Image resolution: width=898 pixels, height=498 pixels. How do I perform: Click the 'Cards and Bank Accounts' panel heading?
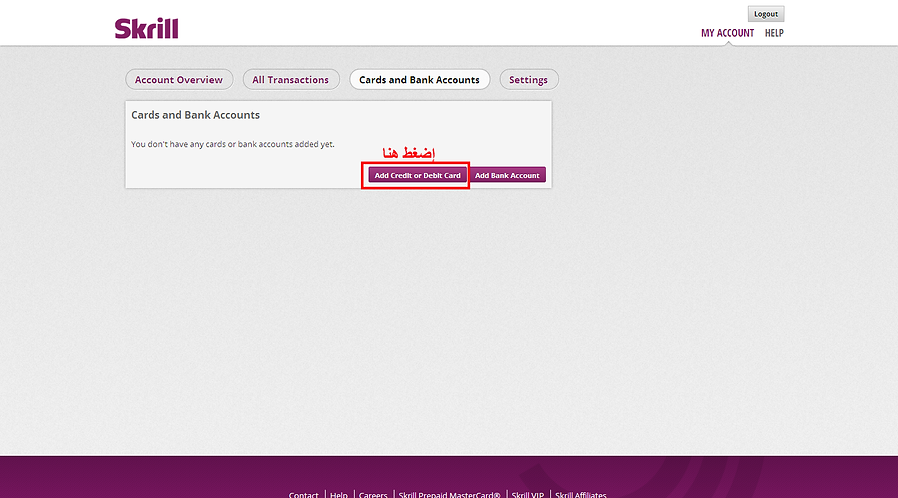click(195, 115)
